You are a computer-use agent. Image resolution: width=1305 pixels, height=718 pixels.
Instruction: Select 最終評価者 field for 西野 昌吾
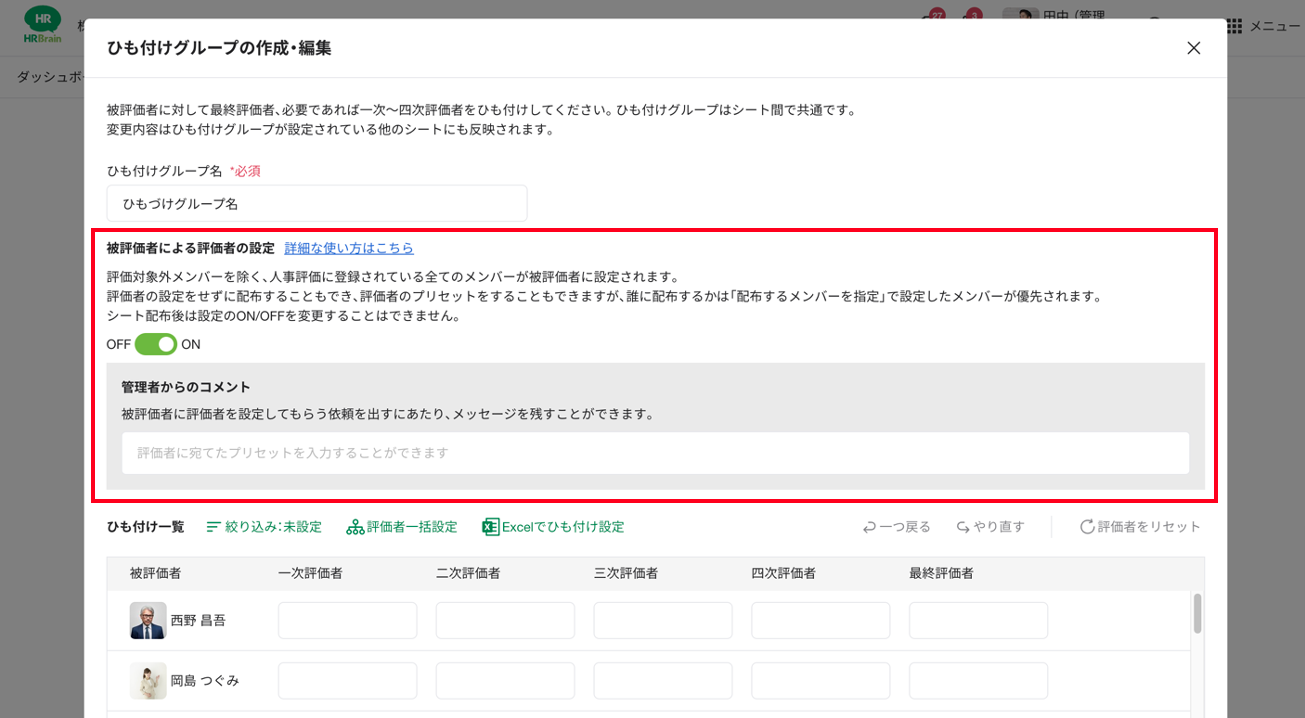coord(978,620)
